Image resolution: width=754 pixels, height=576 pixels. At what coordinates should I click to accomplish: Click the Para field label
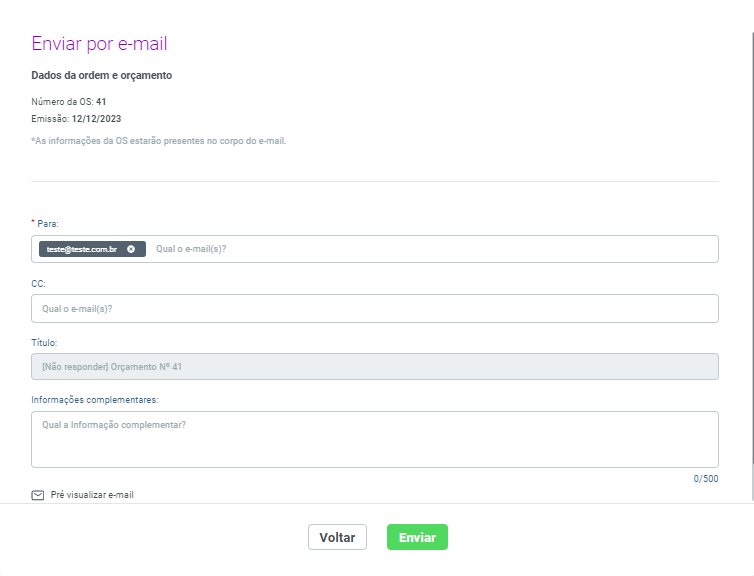click(x=48, y=224)
